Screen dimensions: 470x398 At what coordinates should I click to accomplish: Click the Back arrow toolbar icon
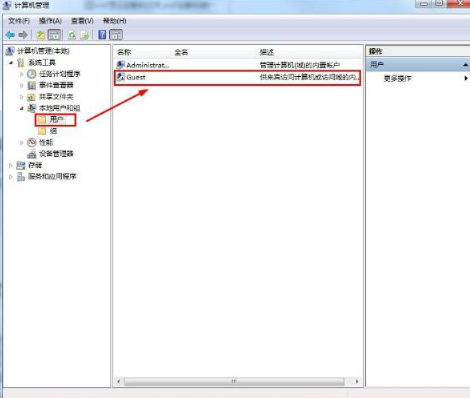click(x=10, y=35)
